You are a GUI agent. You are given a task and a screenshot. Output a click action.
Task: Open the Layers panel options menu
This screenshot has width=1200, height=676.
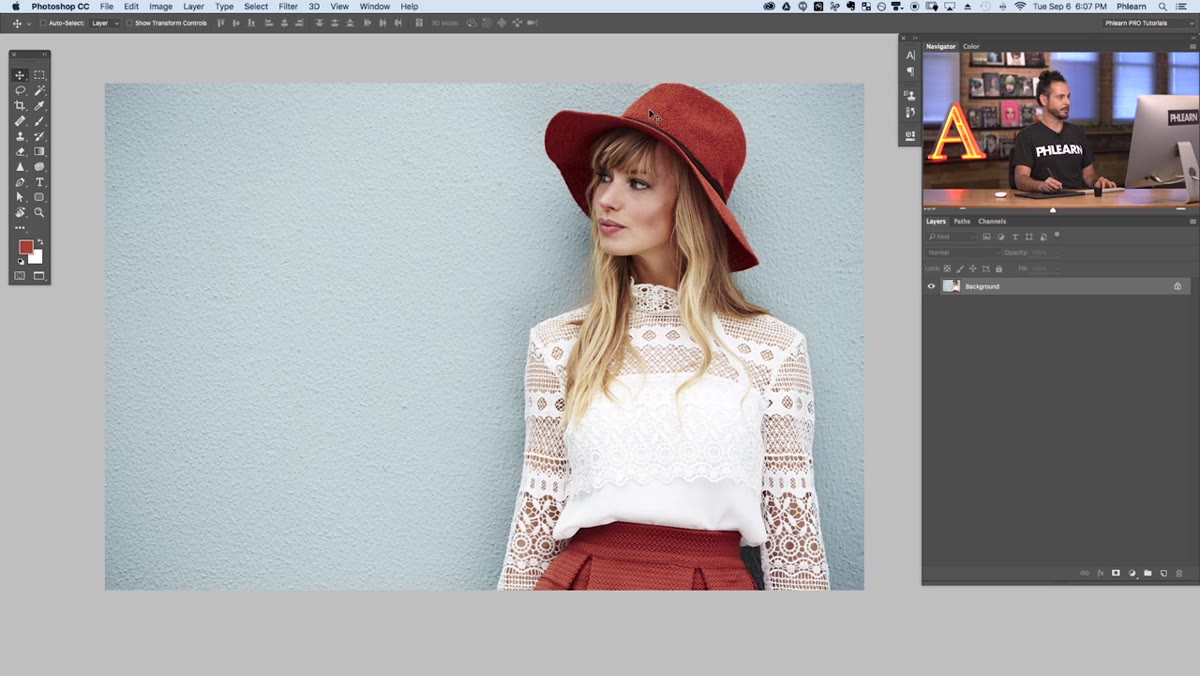coord(1192,221)
